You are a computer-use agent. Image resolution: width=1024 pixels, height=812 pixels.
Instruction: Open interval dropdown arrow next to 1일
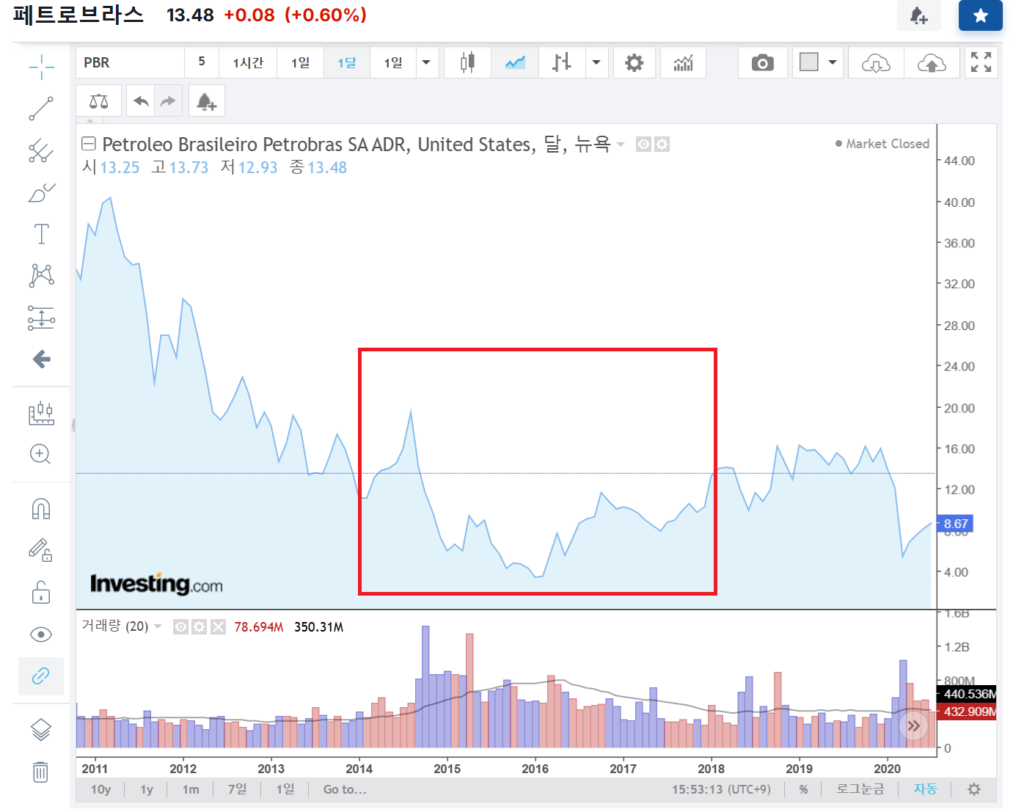426,63
